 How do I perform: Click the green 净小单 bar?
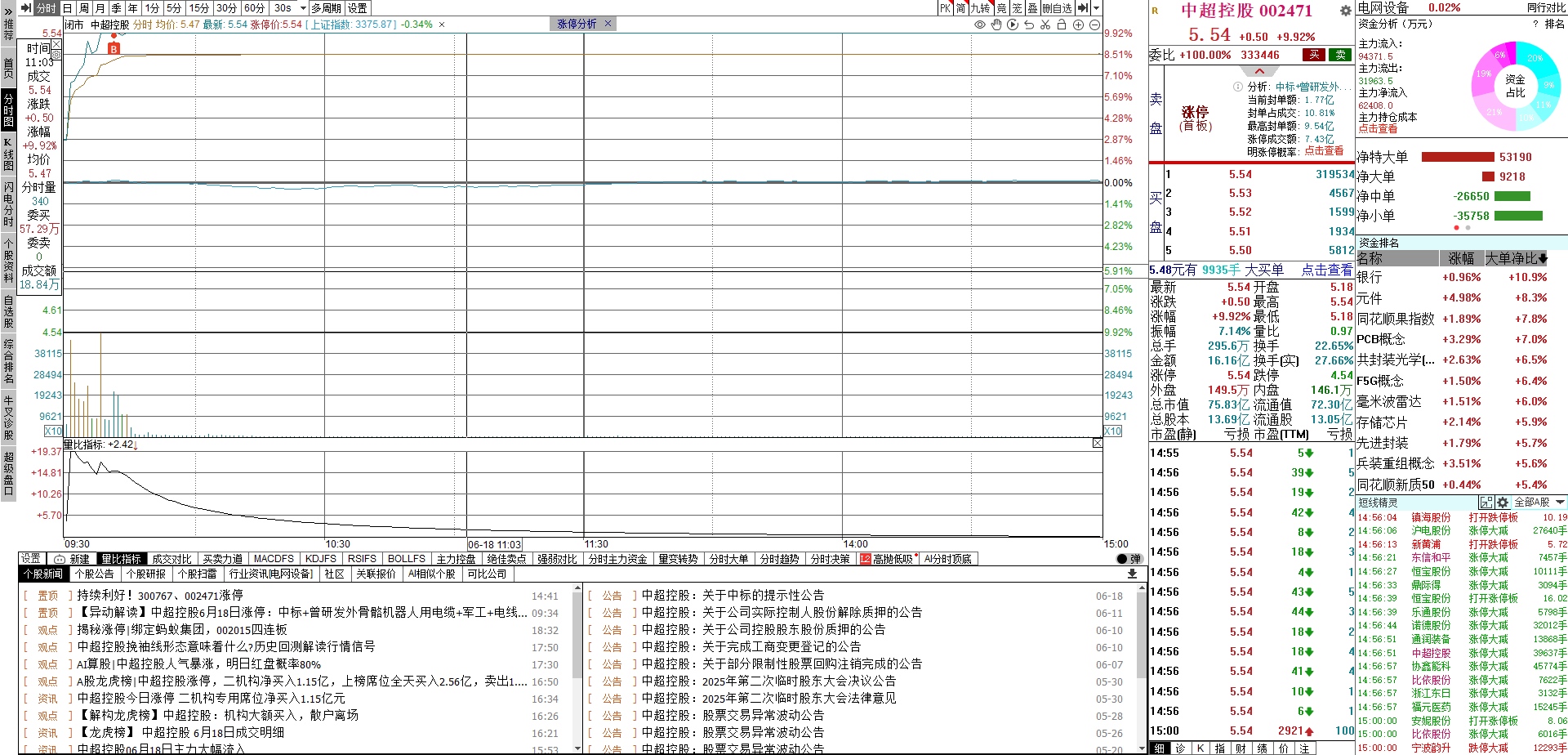[x=1518, y=216]
